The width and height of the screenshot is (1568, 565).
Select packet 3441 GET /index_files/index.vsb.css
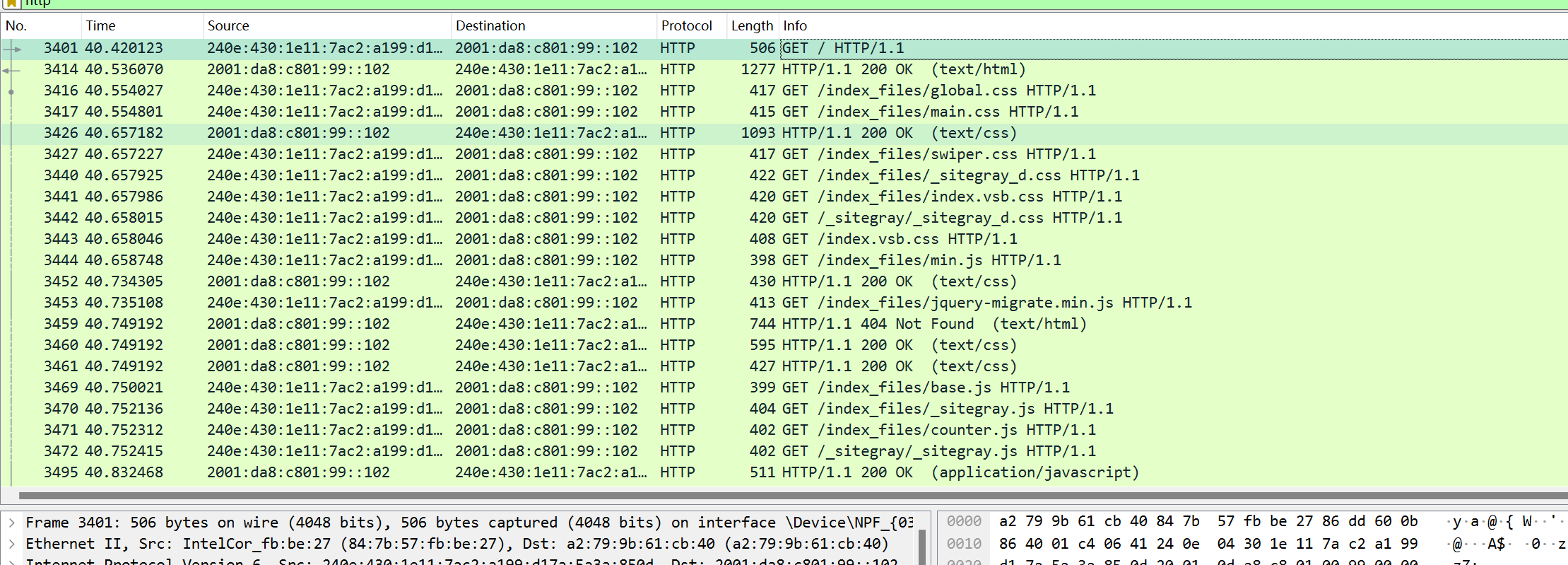tap(784, 197)
